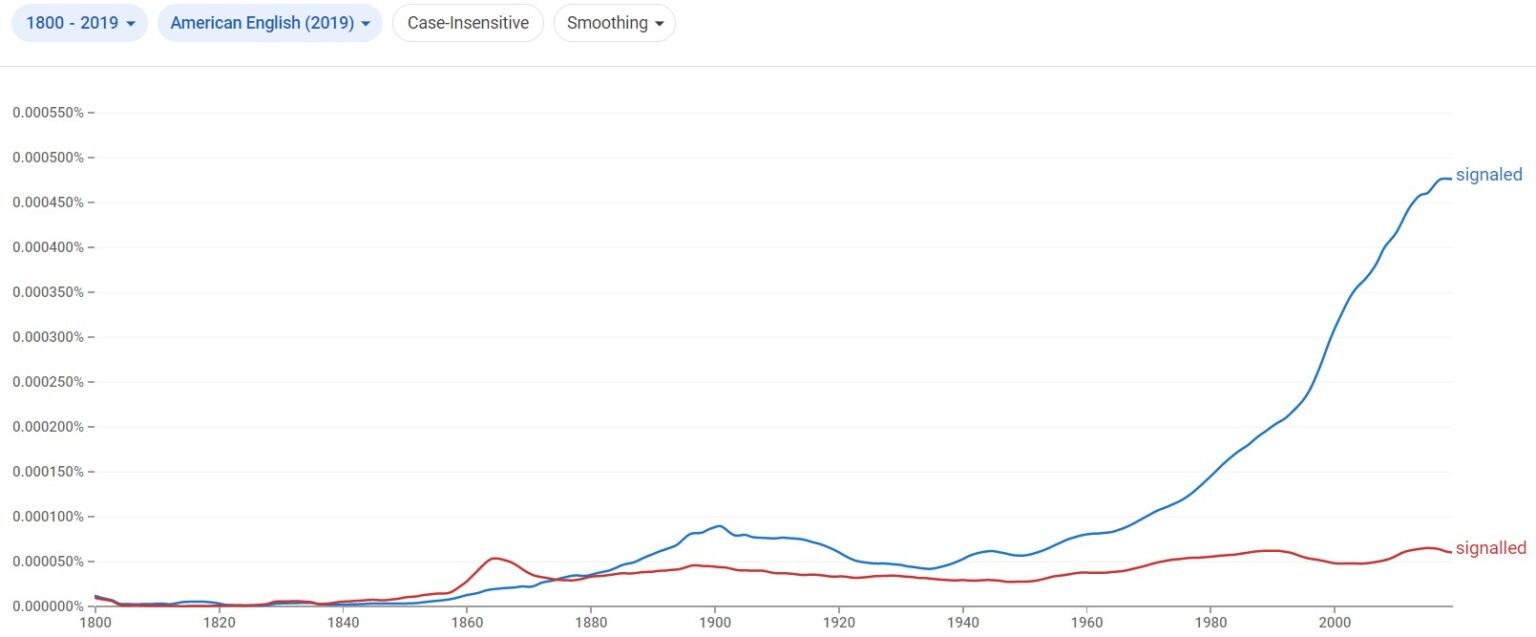Open the Smoothing options dropdown
The width and height of the screenshot is (1536, 637).
tap(614, 22)
